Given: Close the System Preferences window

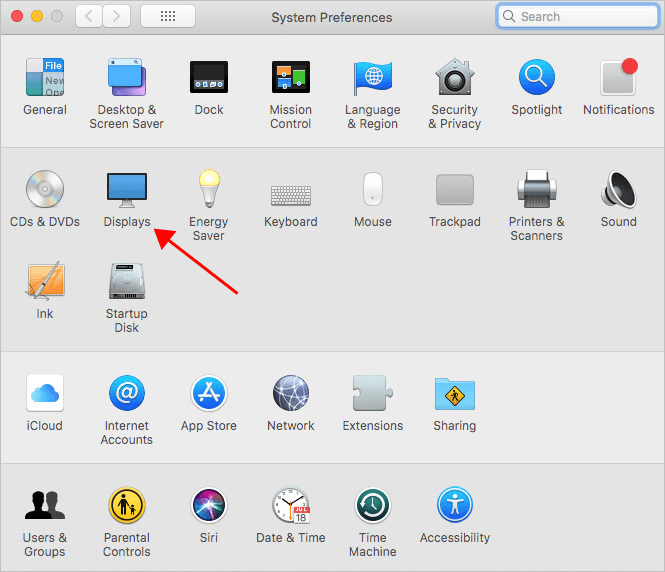Looking at the screenshot, I should coord(17,16).
